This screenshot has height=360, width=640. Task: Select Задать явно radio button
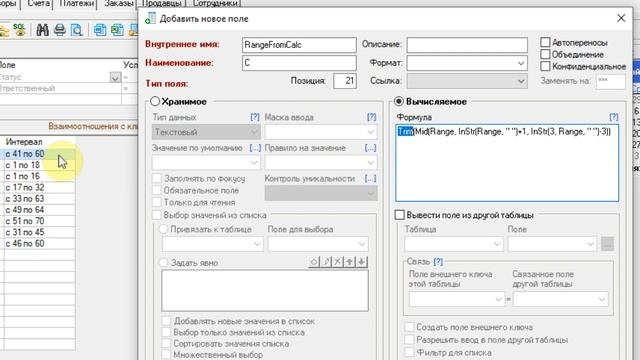coord(163,262)
